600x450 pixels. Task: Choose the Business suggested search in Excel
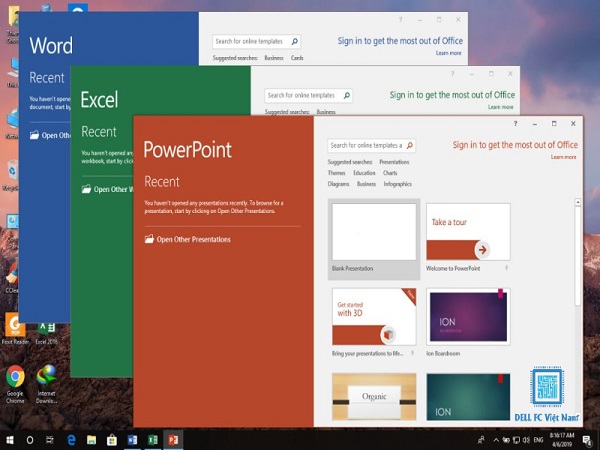coord(326,112)
